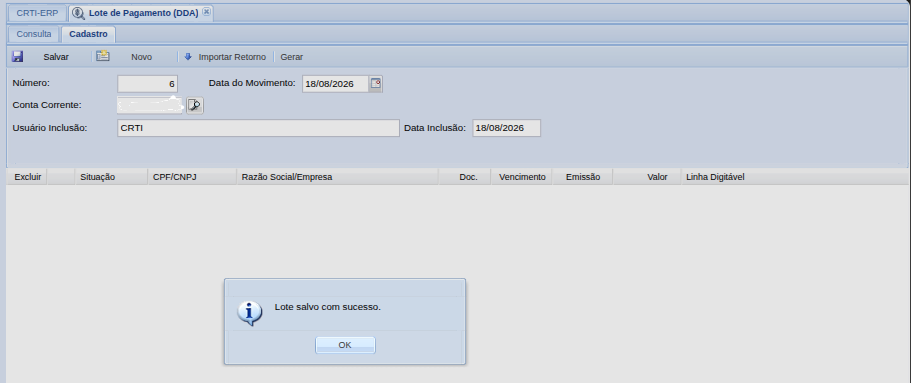Viewport: 911px width, 383px height.
Task: Click the blue floppy disk Salvar icon
Action: 17,56
